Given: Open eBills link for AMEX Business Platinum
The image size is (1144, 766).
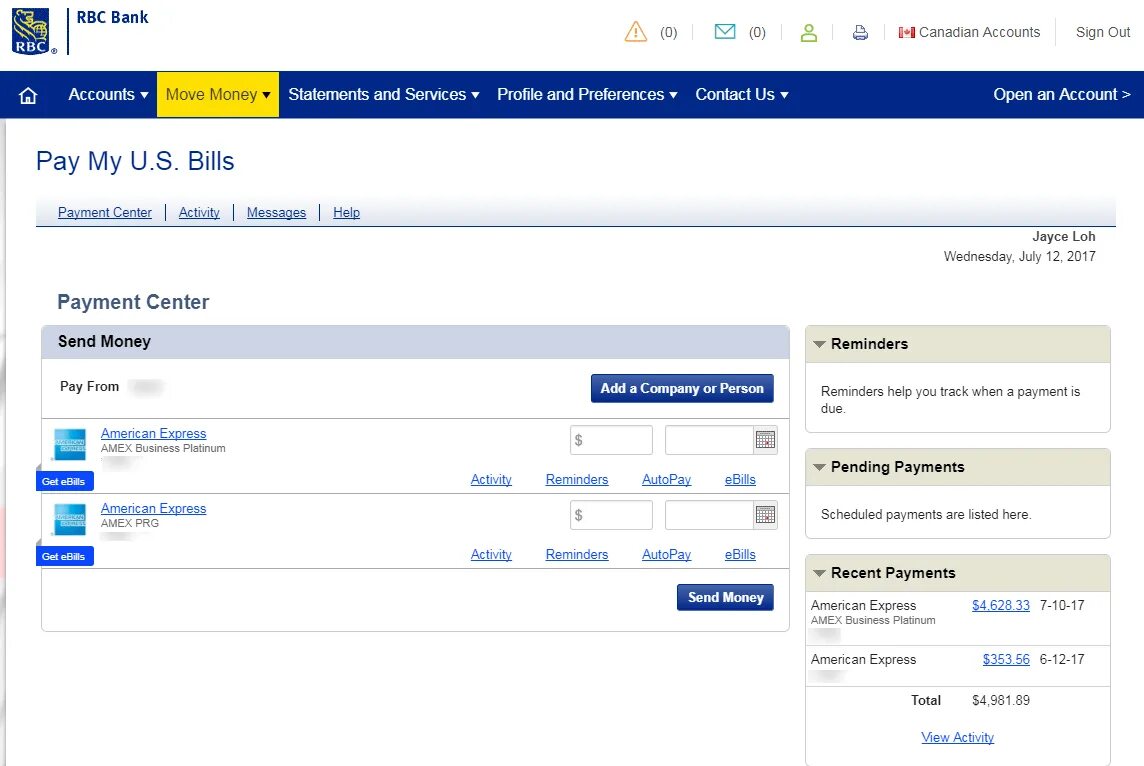Looking at the screenshot, I should (x=740, y=479).
